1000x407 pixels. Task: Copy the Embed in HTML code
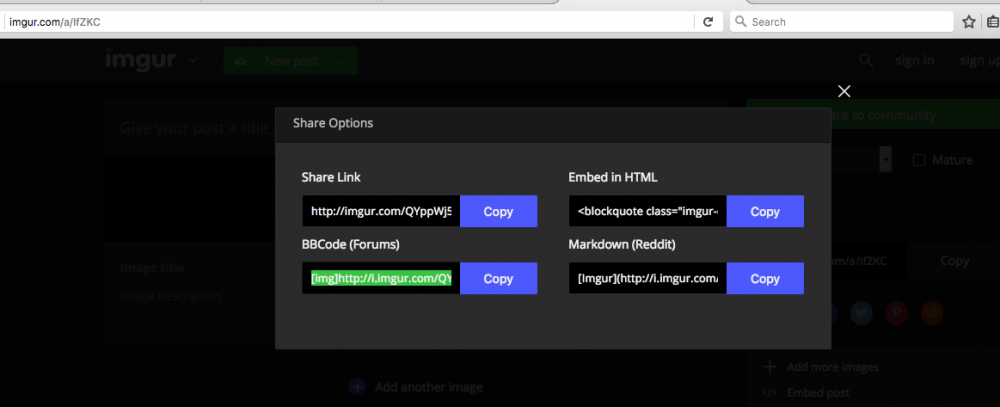765,212
